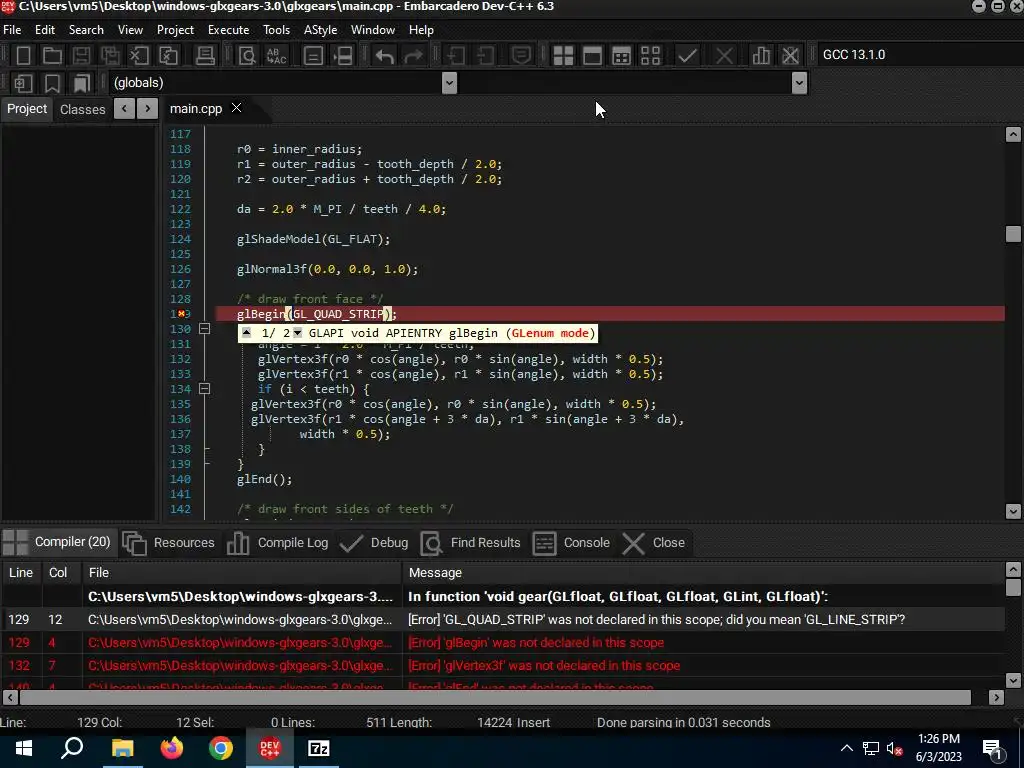
Task: Open 7-Zip from the taskbar
Action: (319, 748)
